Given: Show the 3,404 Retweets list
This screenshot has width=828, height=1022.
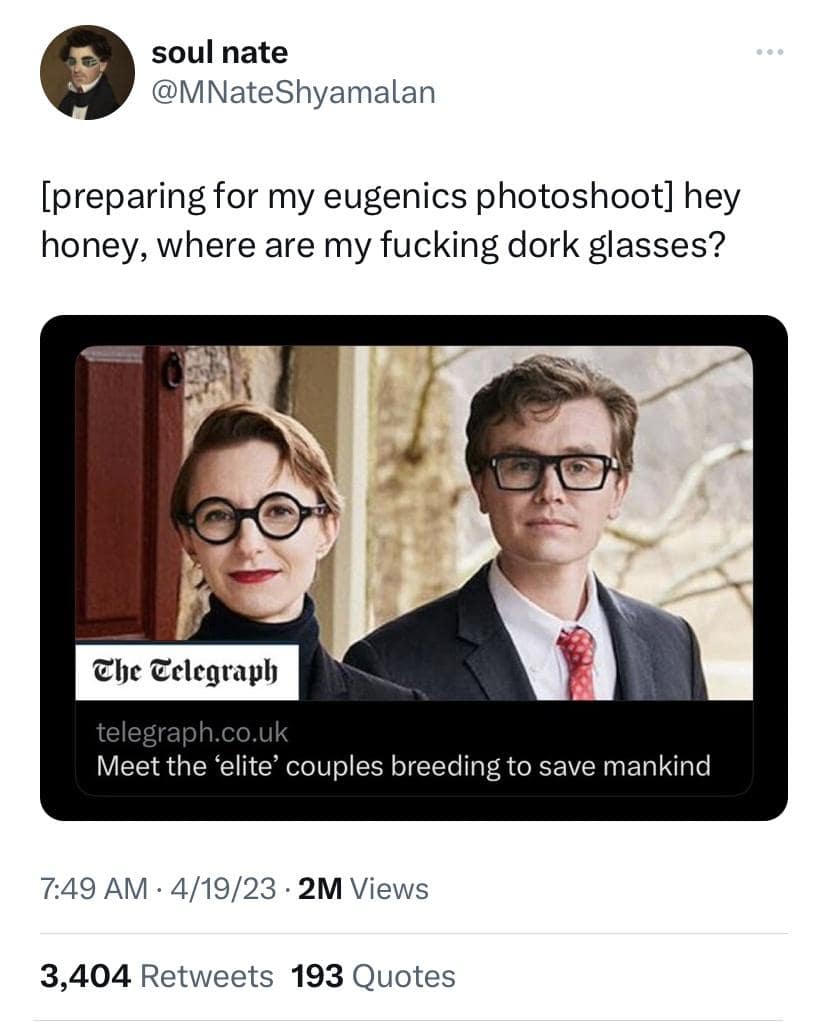Looking at the screenshot, I should [156, 975].
